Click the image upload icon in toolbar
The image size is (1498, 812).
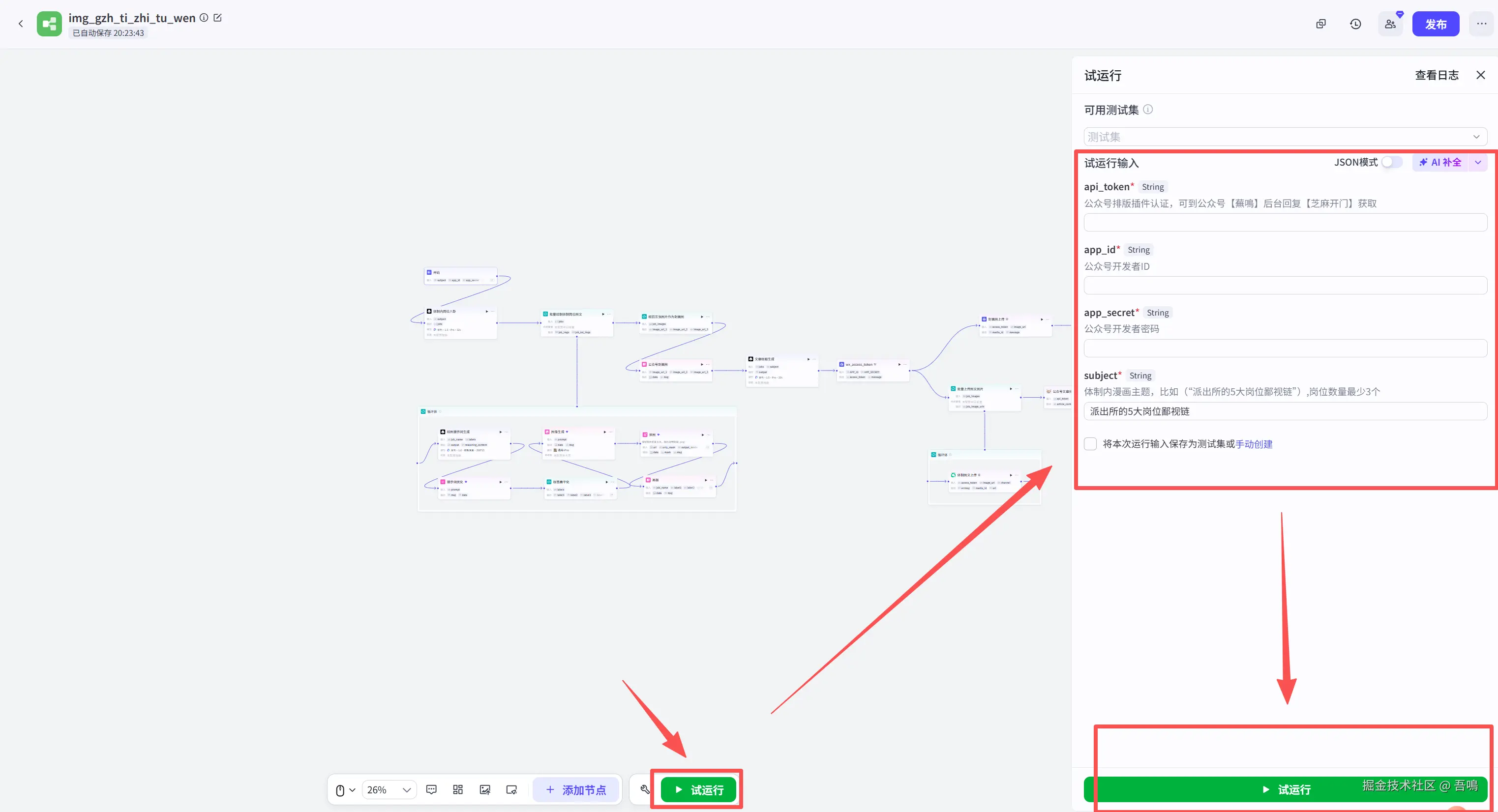click(484, 789)
